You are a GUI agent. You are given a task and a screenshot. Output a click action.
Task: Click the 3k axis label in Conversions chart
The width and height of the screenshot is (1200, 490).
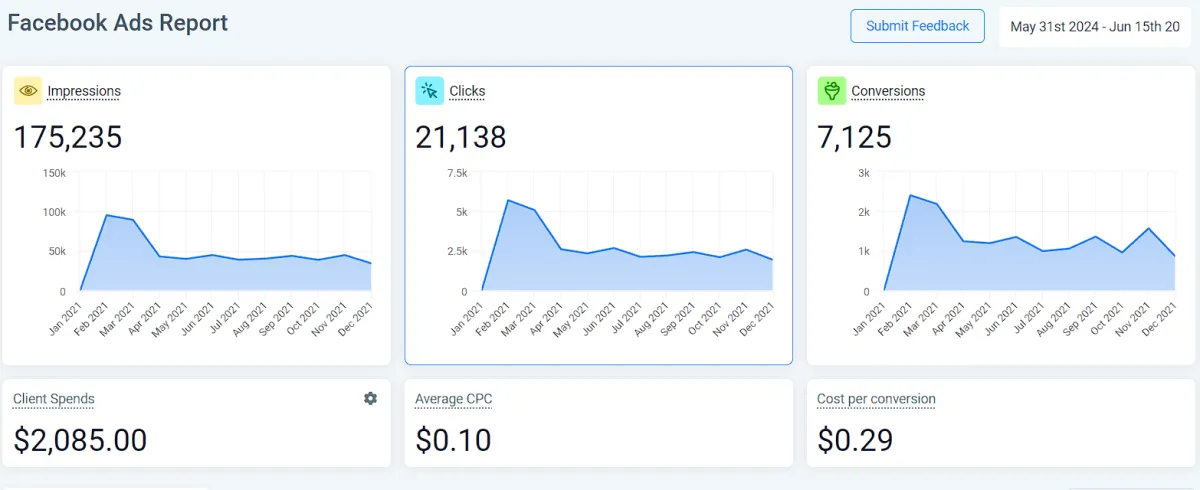(x=863, y=173)
